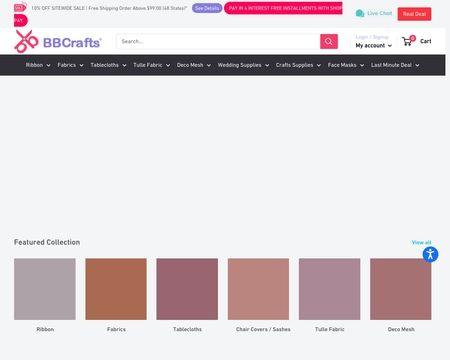Click the Real Deal button

point(414,14)
